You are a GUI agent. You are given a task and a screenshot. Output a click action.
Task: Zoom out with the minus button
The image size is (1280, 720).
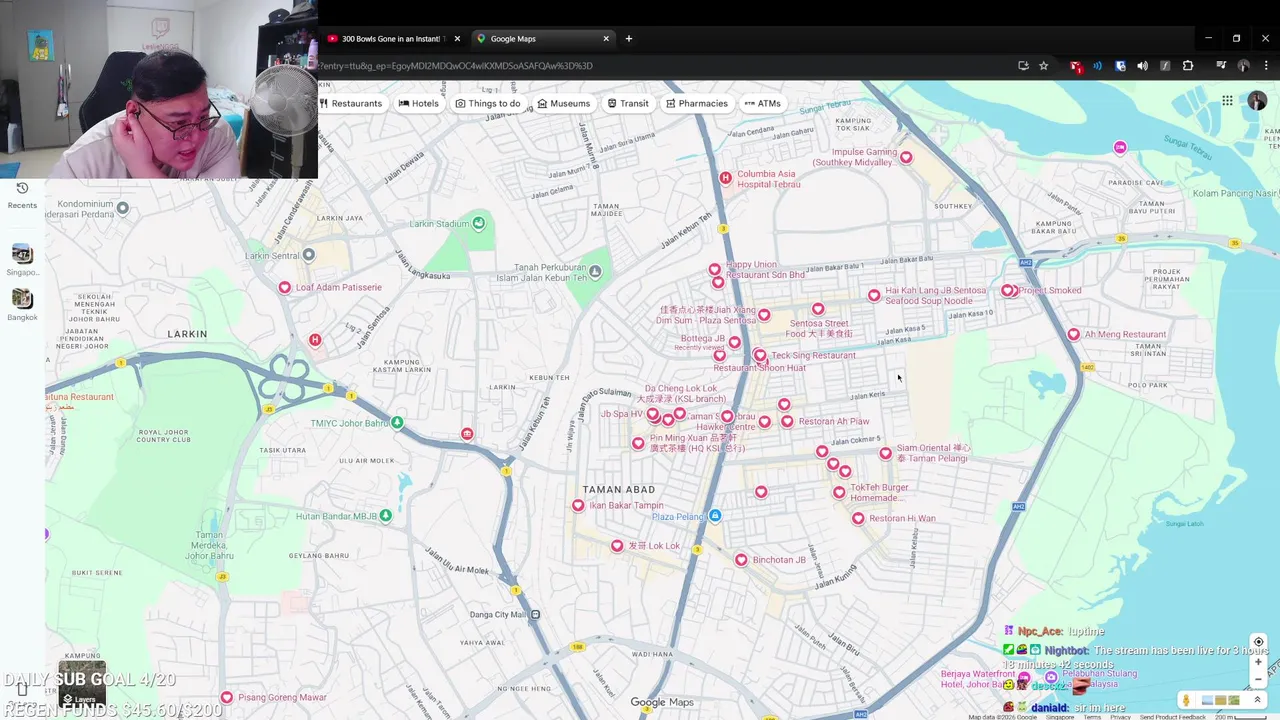tap(1258, 680)
